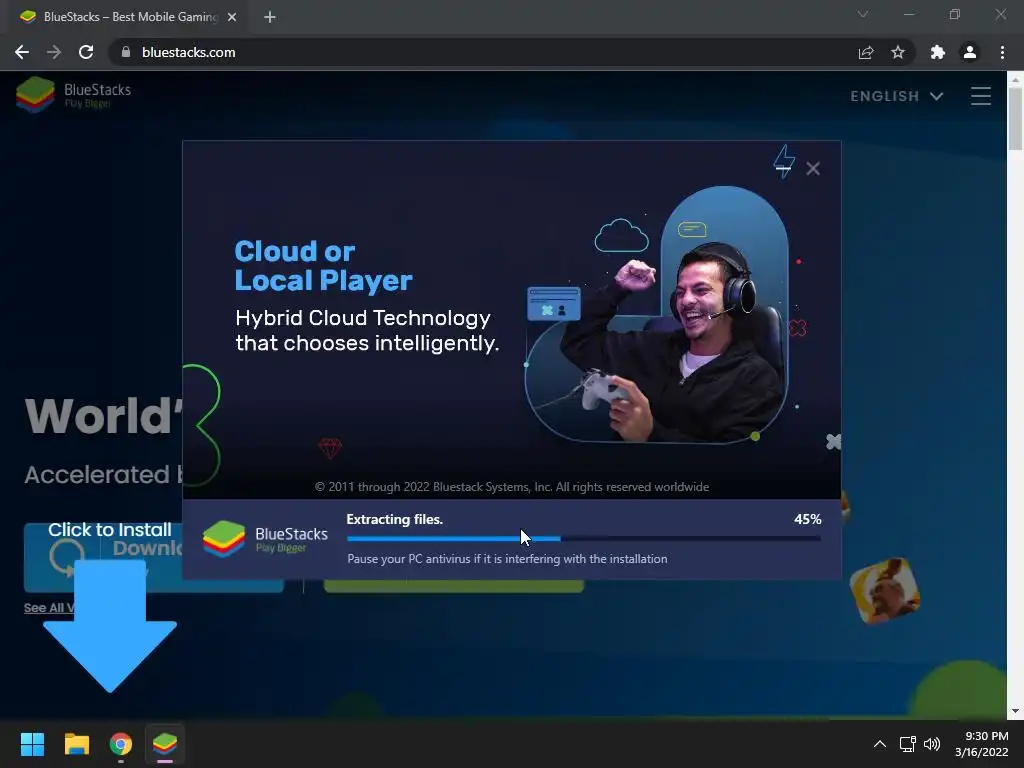Click the See All Versions link

tap(49, 608)
